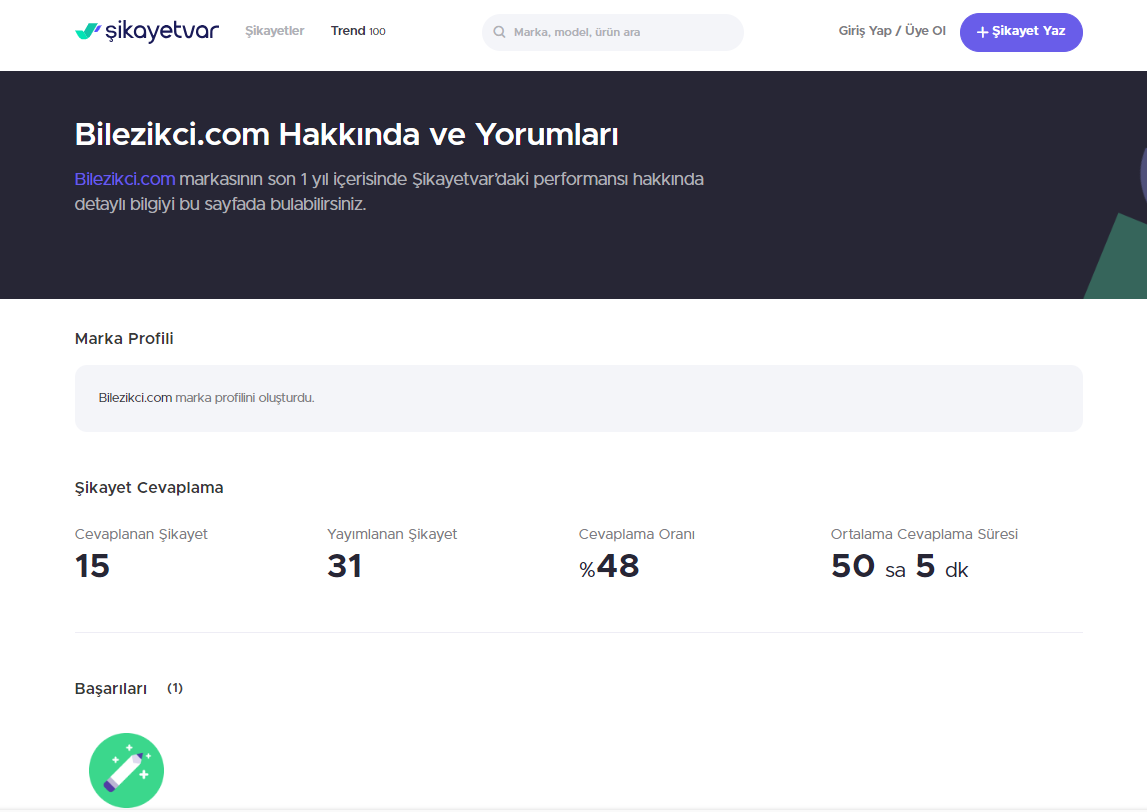The width and height of the screenshot is (1147, 812).
Task: Open the Şikayetvar logo homepage
Action: pyautogui.click(x=147, y=31)
